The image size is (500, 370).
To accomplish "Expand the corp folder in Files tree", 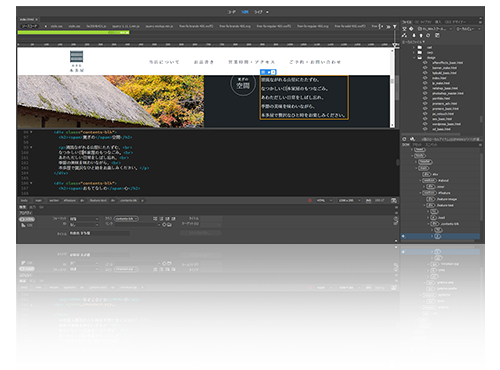I will pos(414,52).
